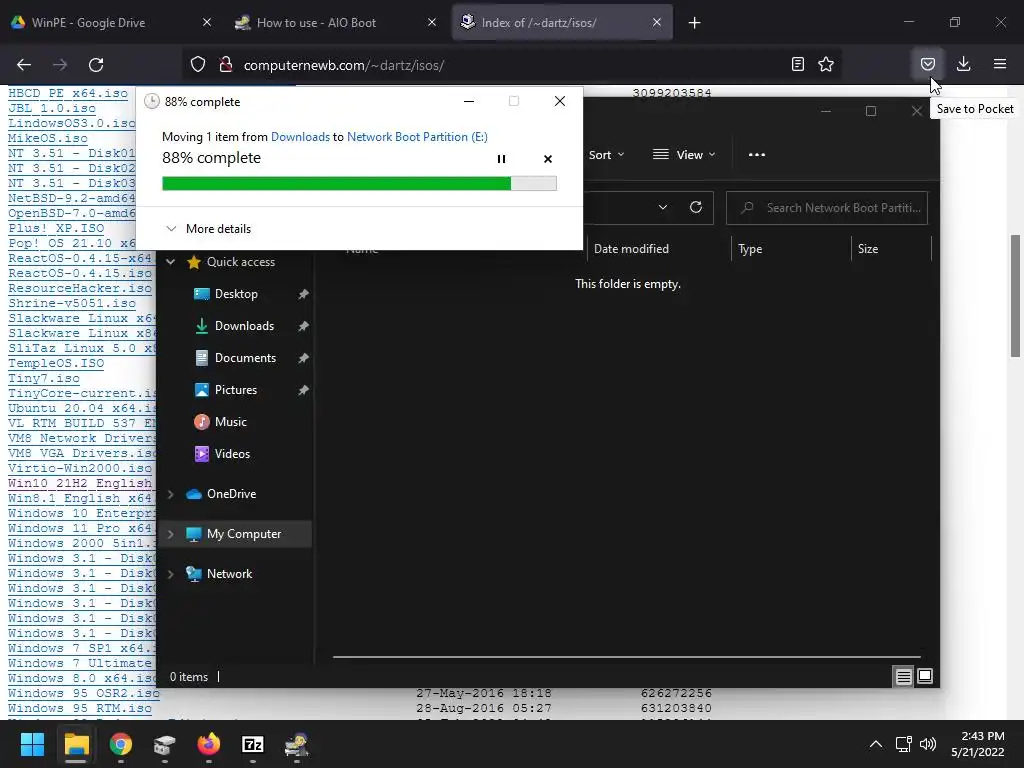Click the site security padlock icon
Viewport: 1024px width, 768px height.
(225, 65)
